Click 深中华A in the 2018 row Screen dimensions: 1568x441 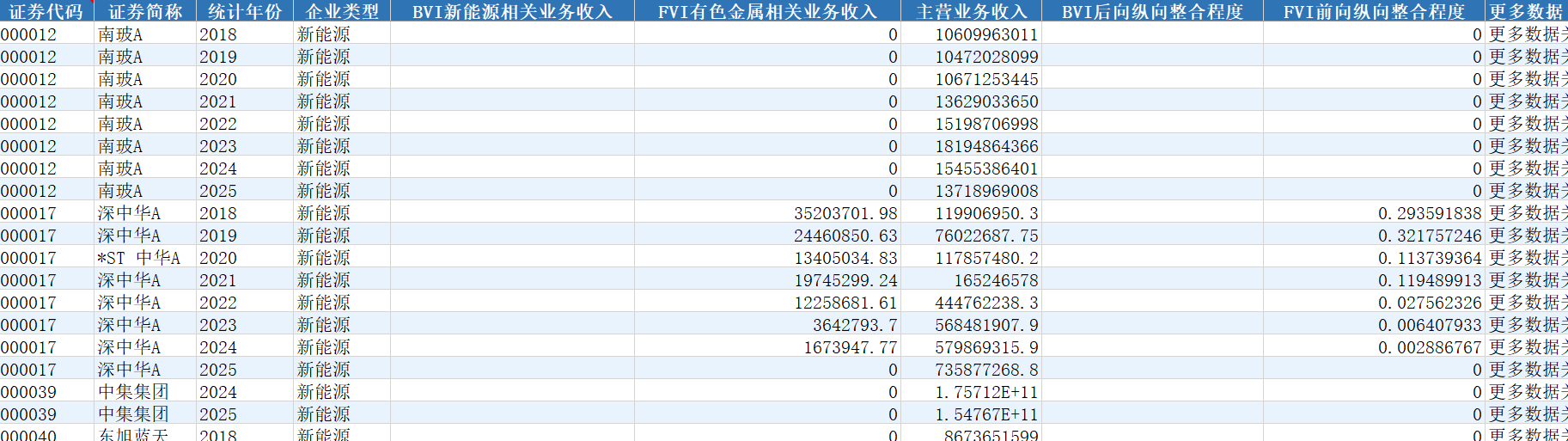[x=145, y=213]
